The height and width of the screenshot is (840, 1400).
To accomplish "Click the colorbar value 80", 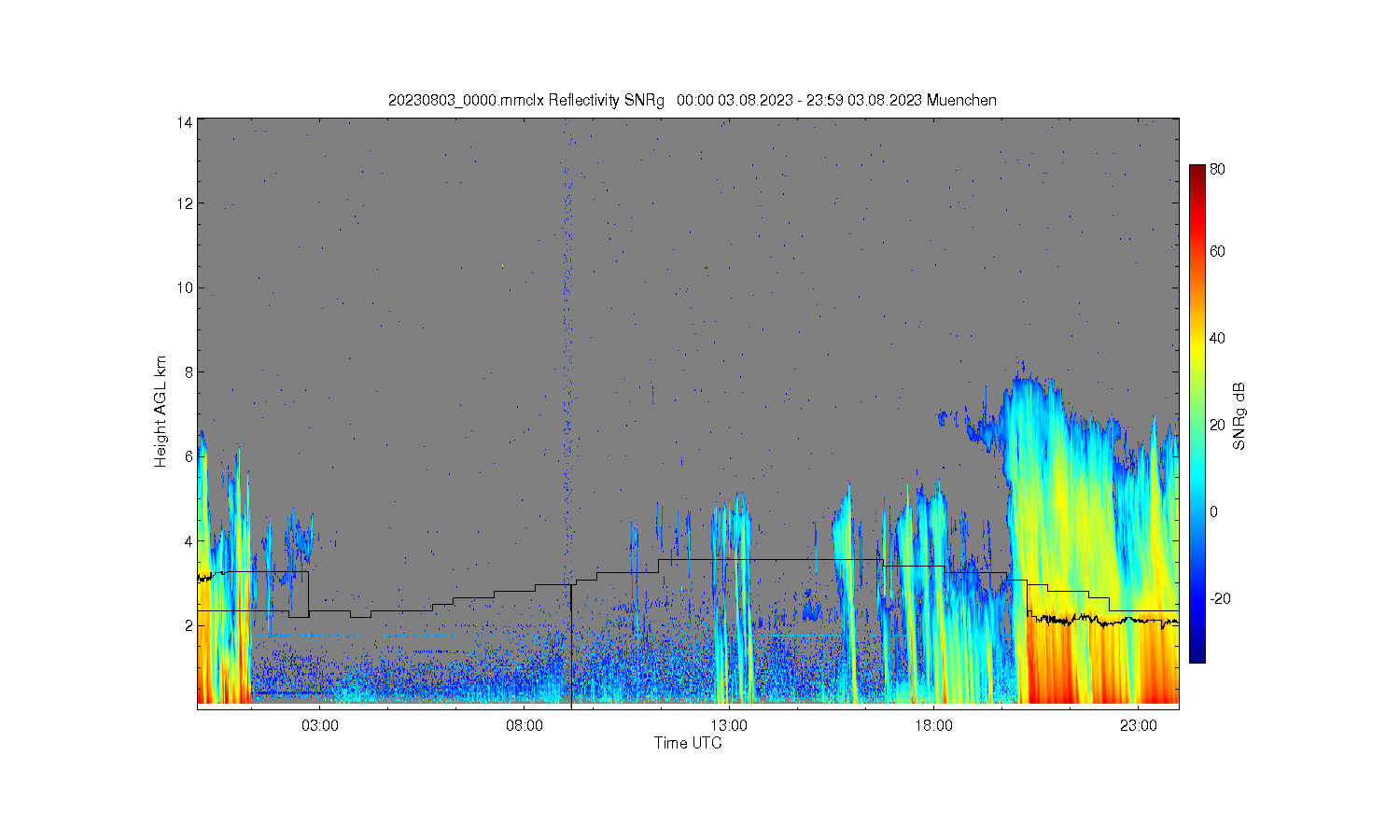I will tap(1218, 170).
